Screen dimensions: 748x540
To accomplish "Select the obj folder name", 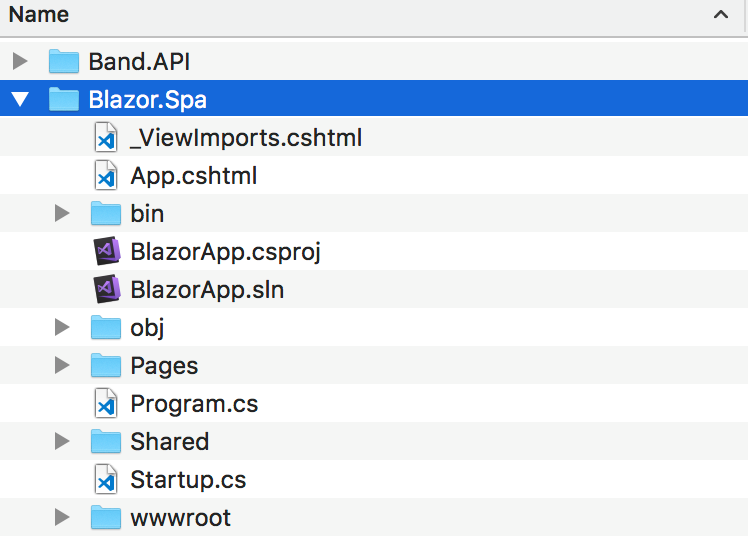I will click(x=147, y=328).
